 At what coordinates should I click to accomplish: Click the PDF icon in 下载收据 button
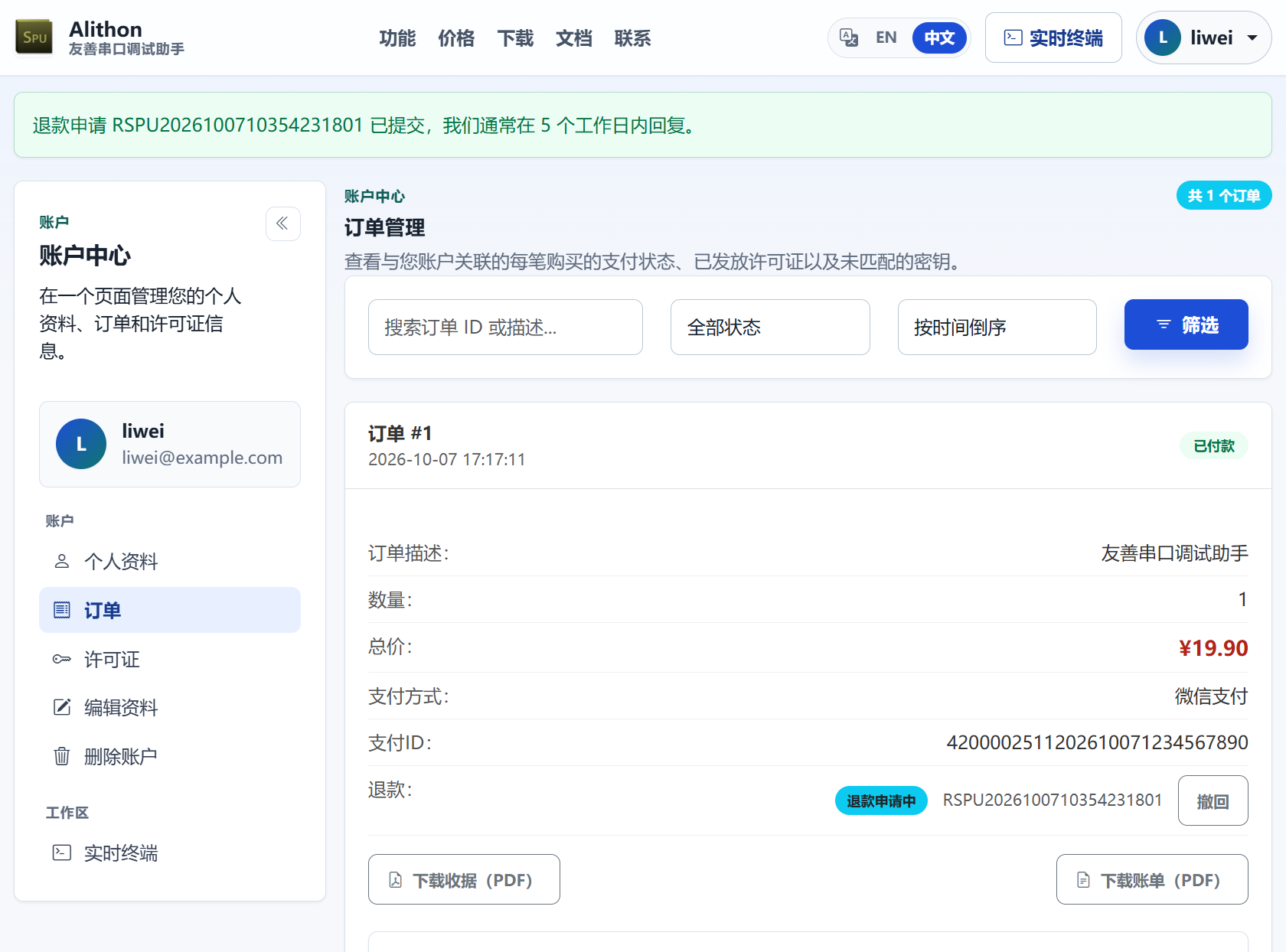[x=395, y=880]
